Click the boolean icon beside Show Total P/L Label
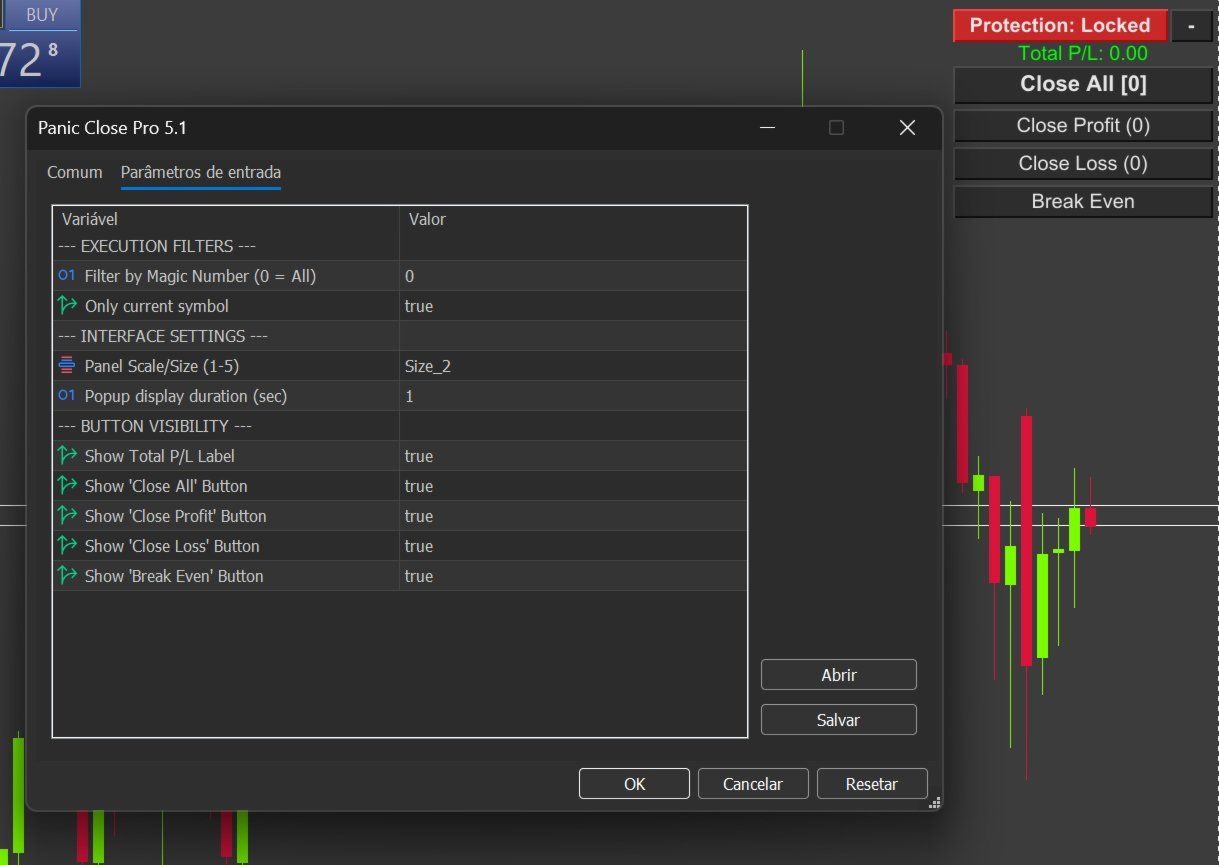 click(67, 455)
